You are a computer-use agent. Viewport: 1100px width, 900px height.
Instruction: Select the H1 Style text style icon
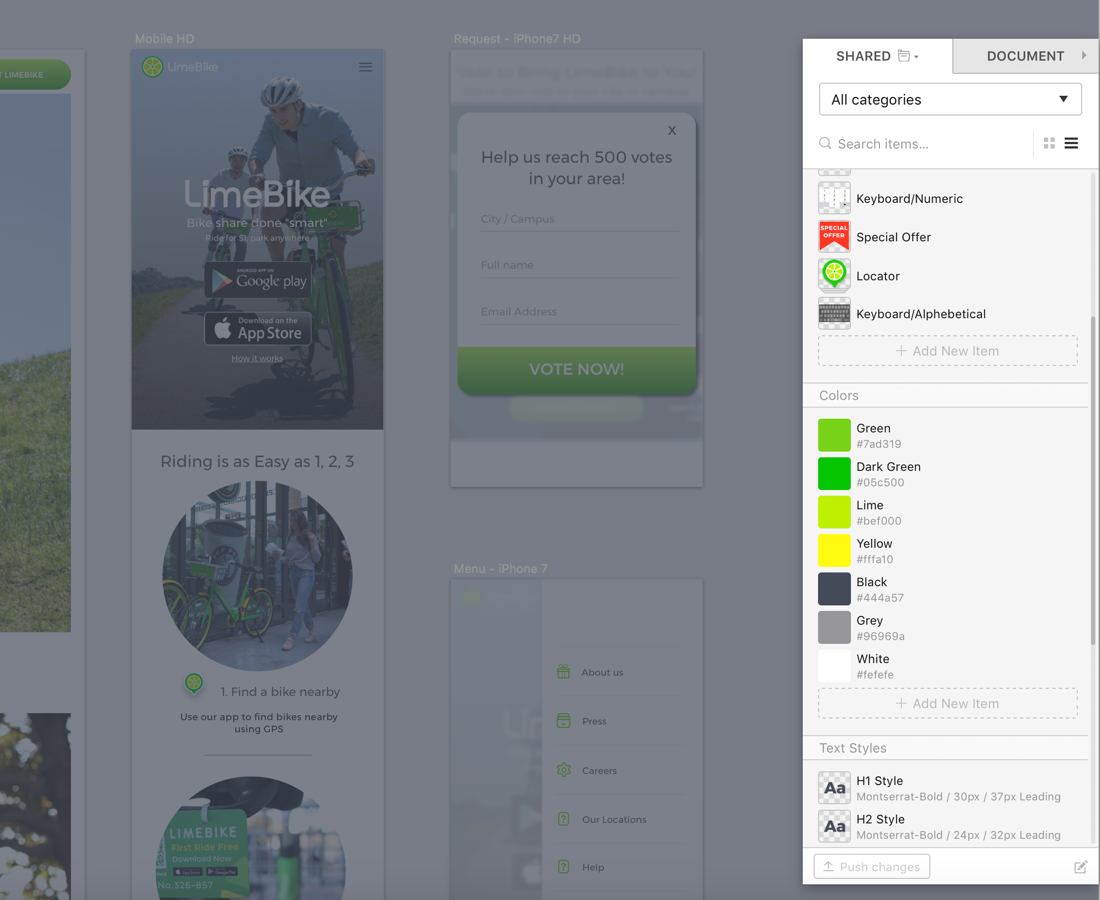[x=834, y=788]
